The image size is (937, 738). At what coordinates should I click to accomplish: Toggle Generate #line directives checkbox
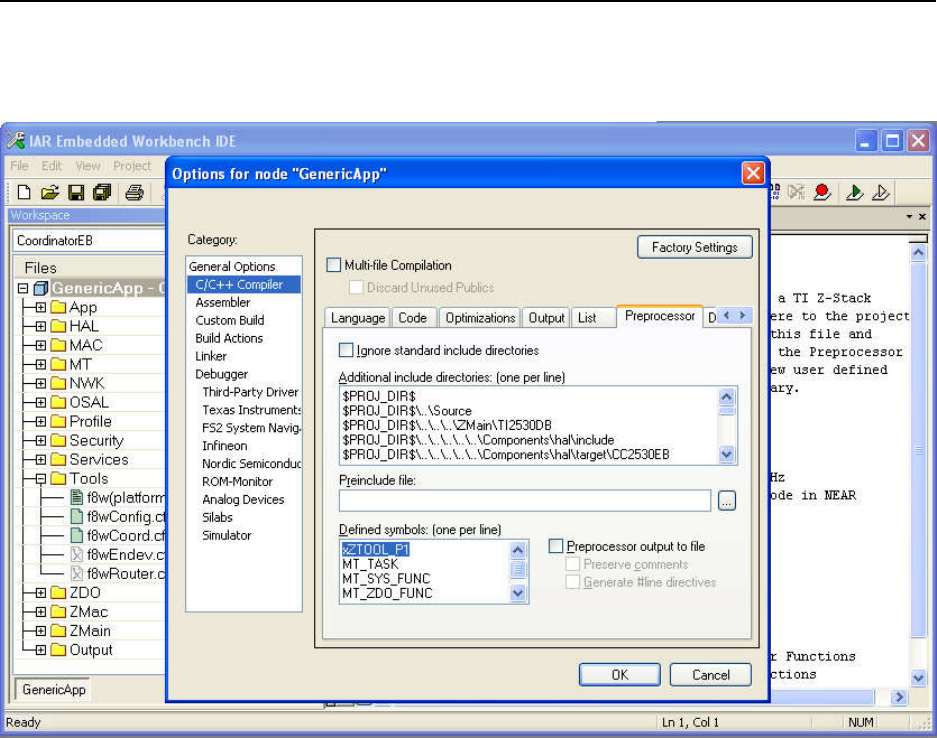(572, 582)
